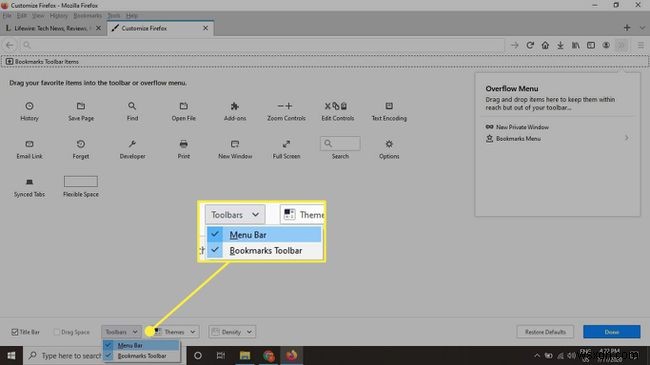Viewport: 650px width, 365px height.
Task: Choose the Find magnifier item
Action: coord(132,111)
